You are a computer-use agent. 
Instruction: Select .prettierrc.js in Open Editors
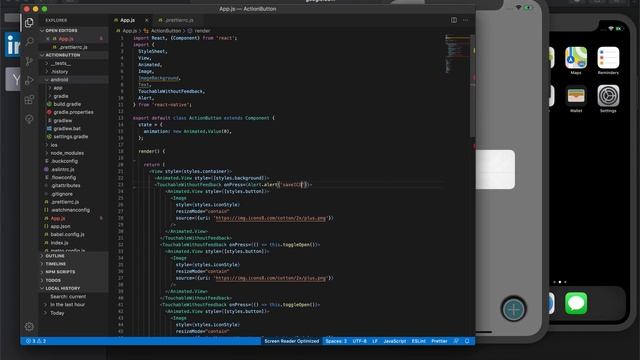pos(73,47)
